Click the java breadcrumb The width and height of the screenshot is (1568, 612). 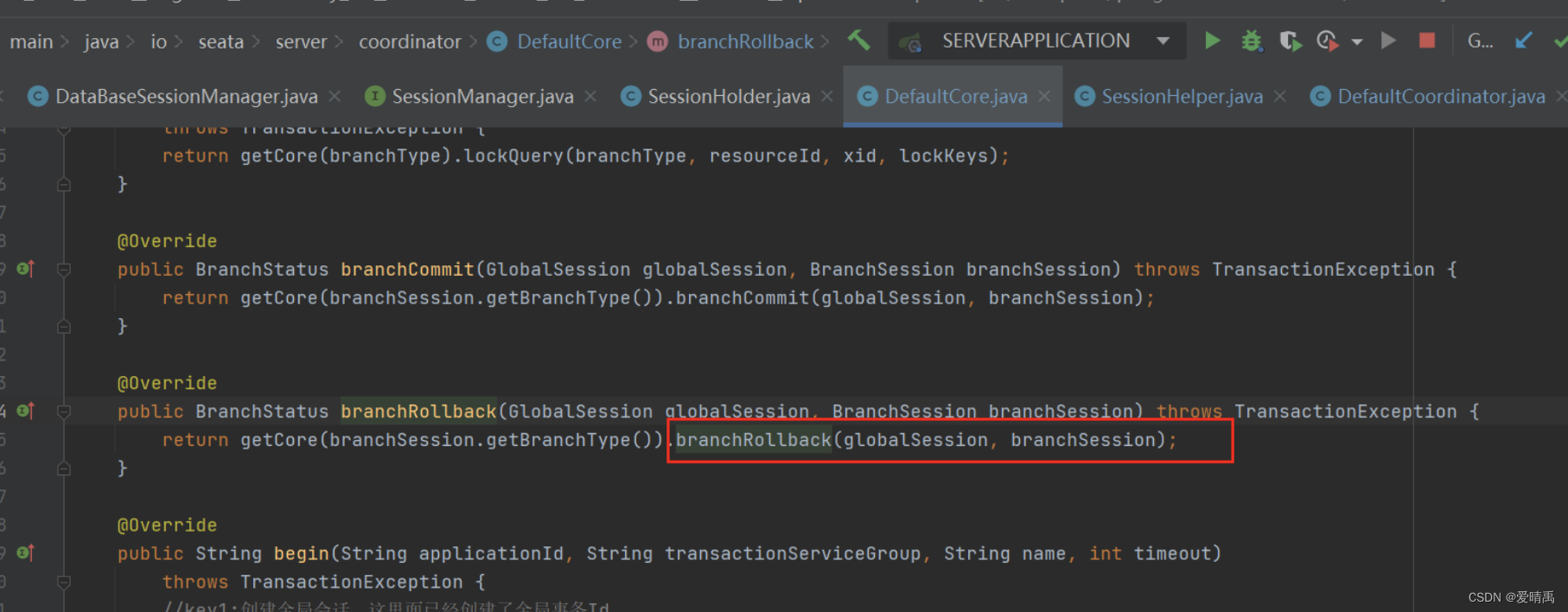coord(101,41)
